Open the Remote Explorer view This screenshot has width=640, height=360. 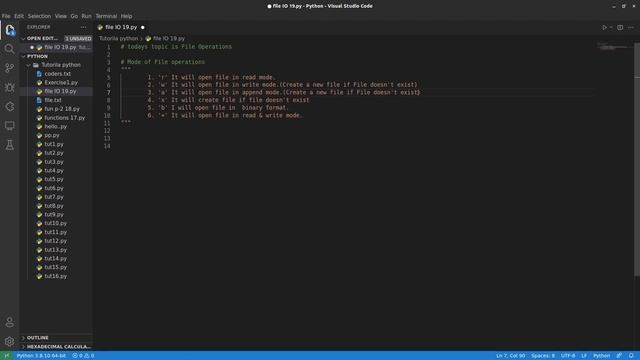9,126
